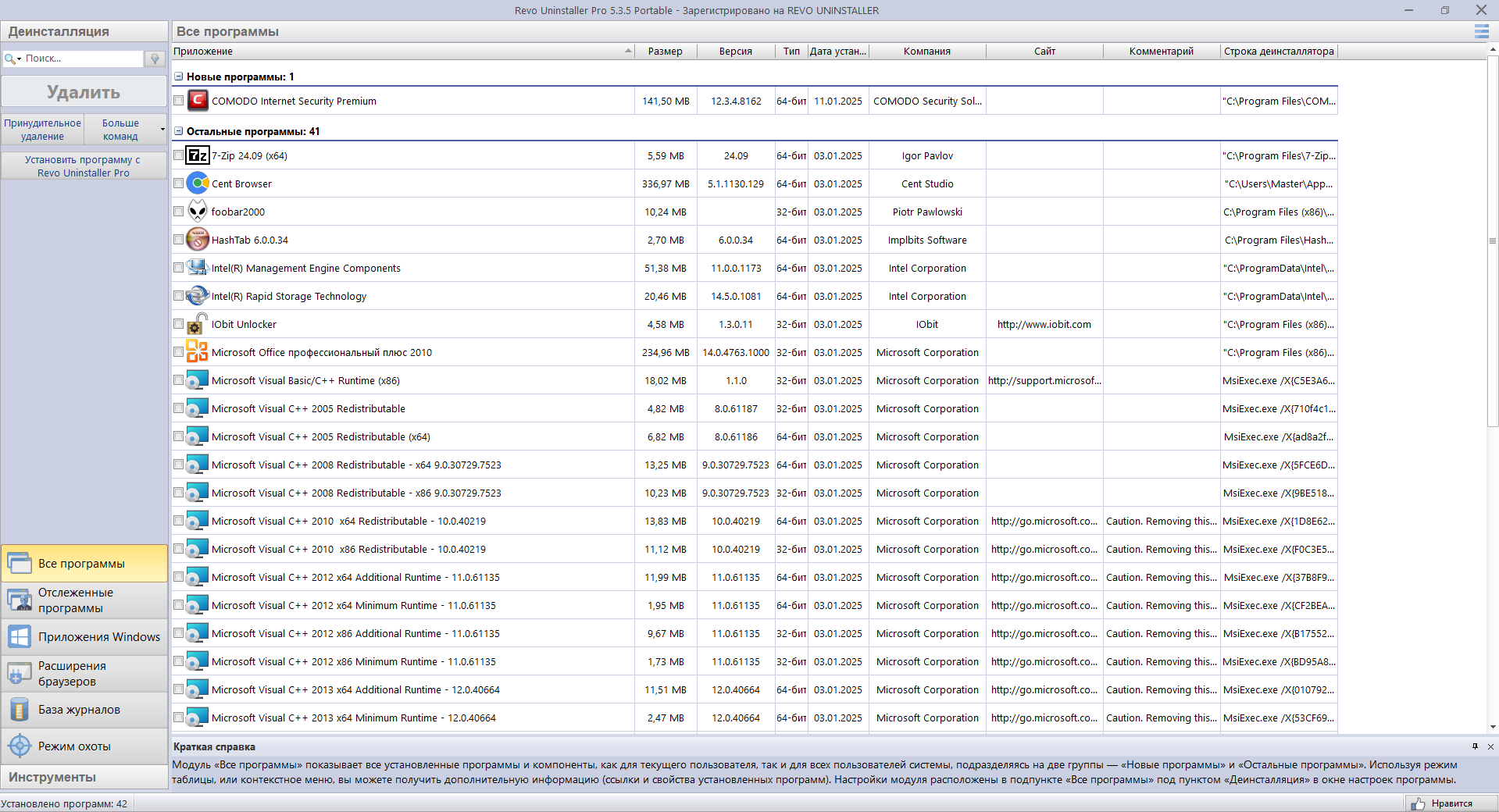Click Intel Management Engine Components icon
1499x812 pixels.
pyautogui.click(x=198, y=268)
